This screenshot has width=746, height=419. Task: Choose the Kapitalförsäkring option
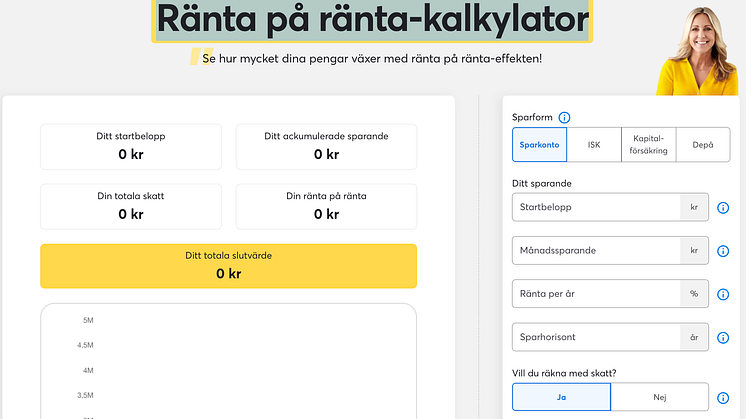pos(648,144)
